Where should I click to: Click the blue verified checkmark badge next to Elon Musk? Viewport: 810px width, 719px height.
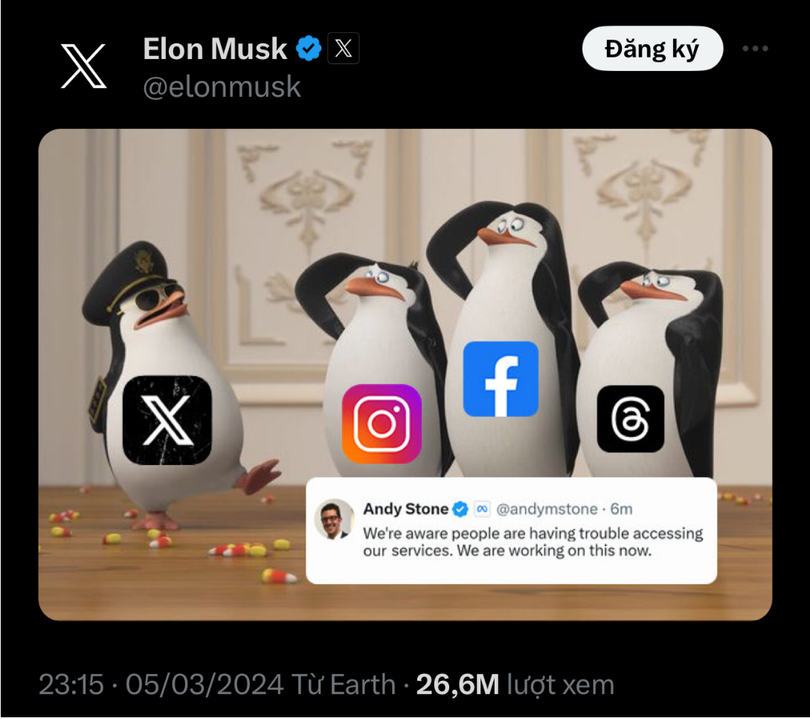[x=308, y=49]
